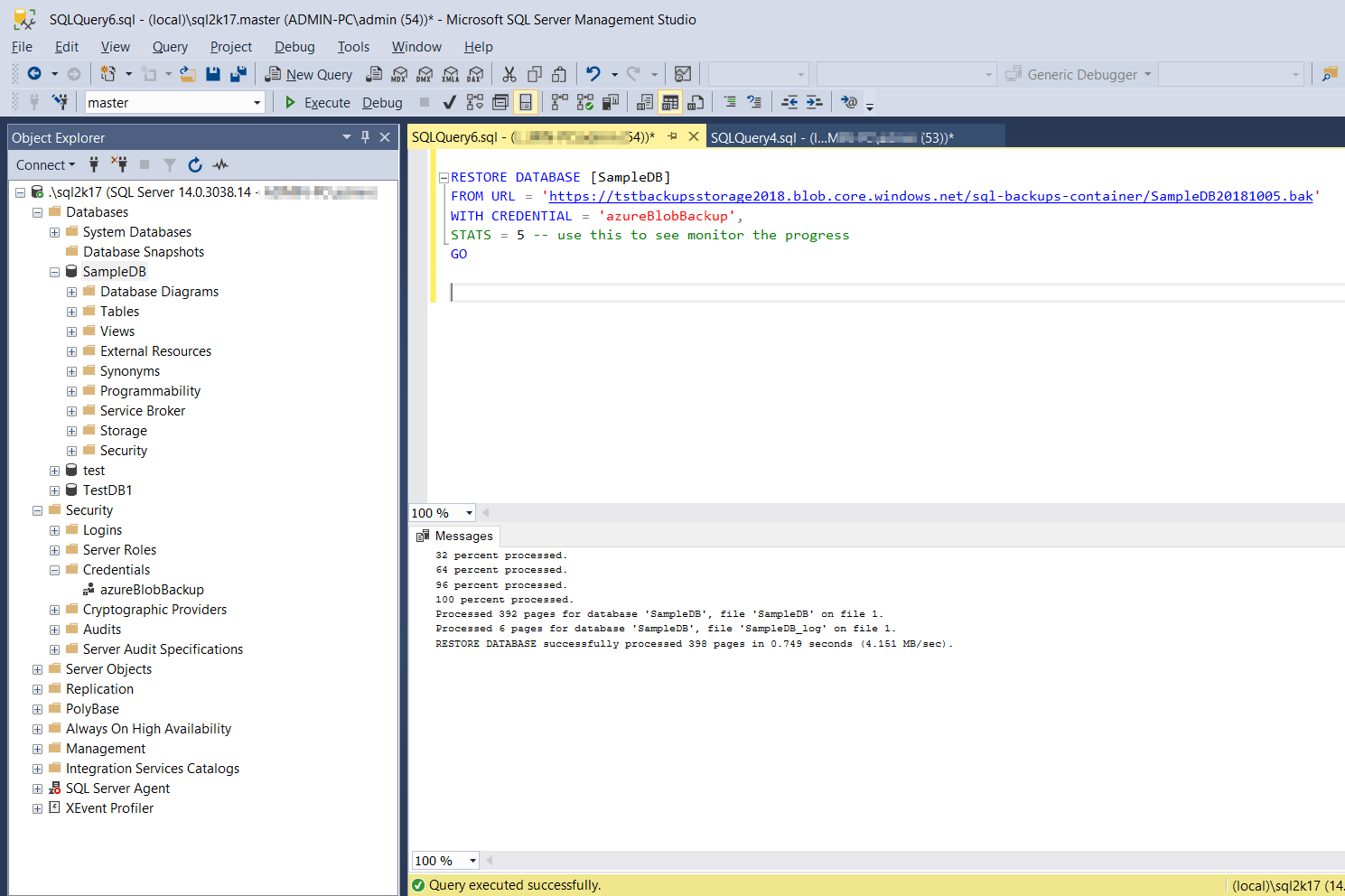Click the Execute button

coord(318,102)
